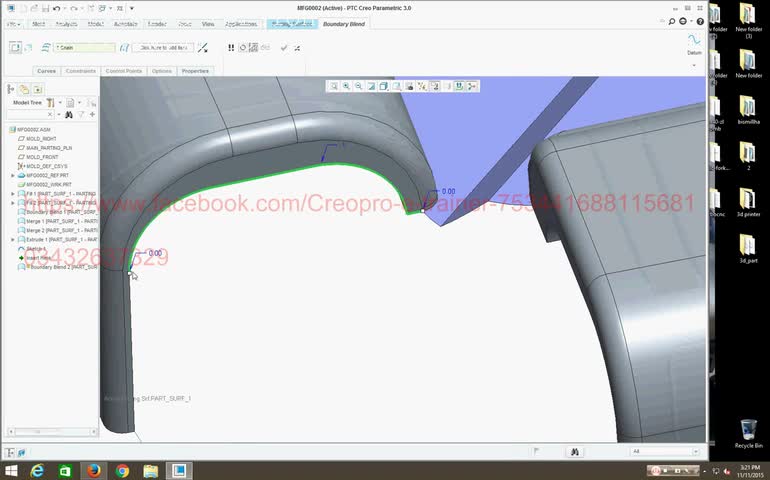The width and height of the screenshot is (770, 480).
Task: Click the Refit view icon
Action: [x=333, y=86]
